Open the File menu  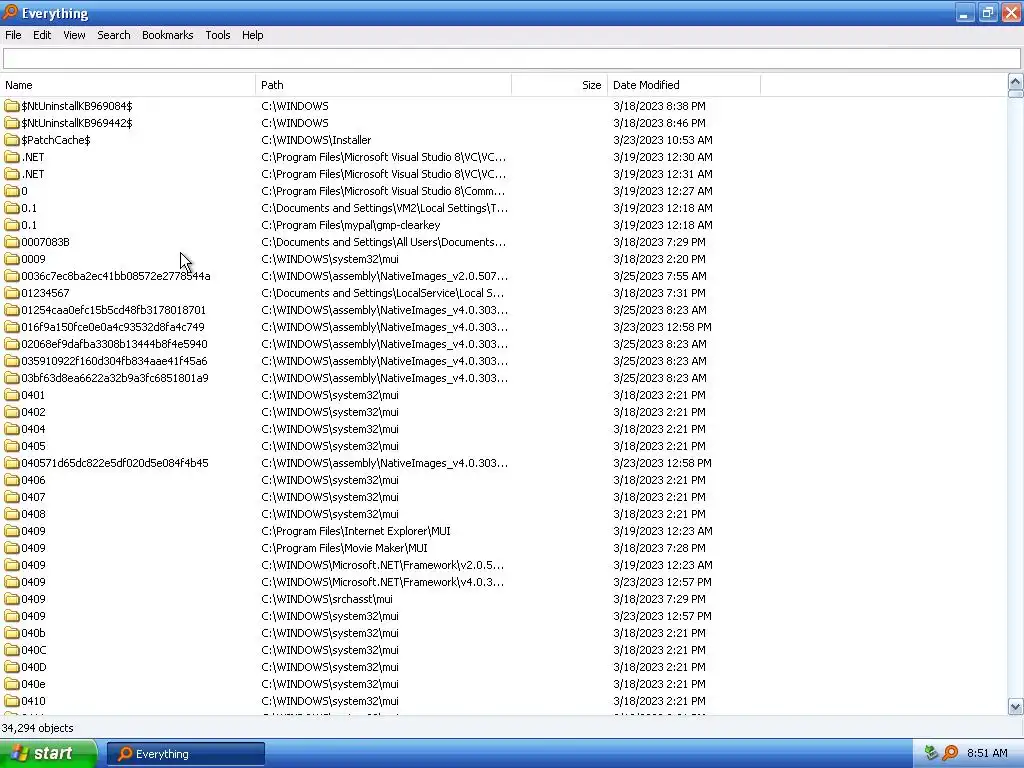pos(13,35)
